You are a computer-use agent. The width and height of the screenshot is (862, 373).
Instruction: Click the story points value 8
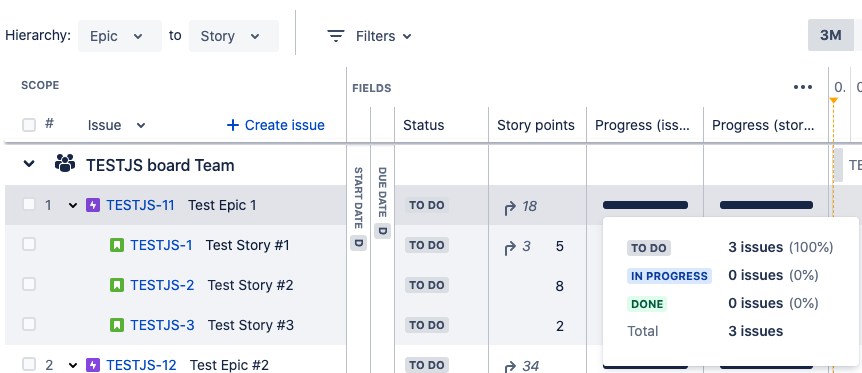(560, 286)
